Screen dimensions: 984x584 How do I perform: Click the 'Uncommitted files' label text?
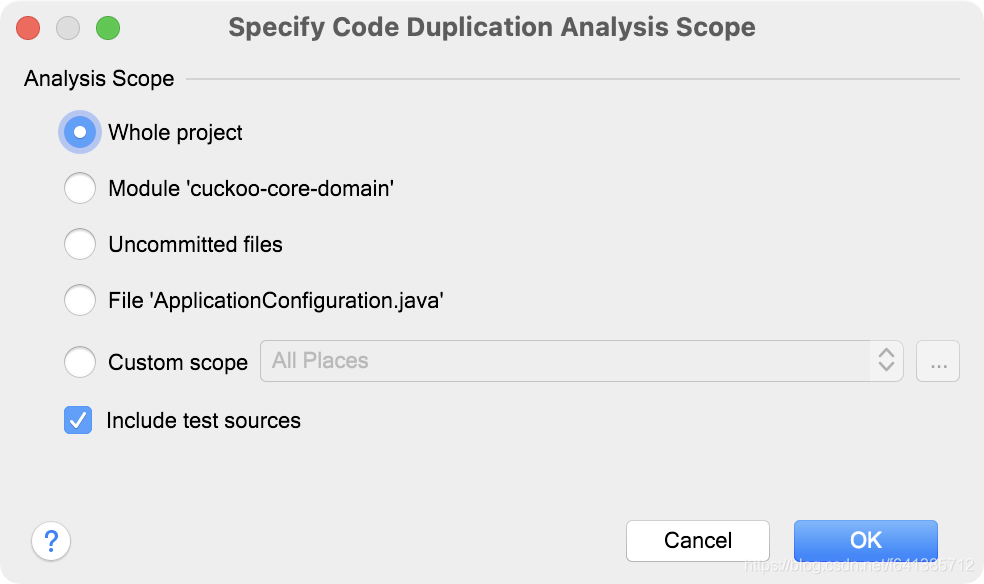pyautogui.click(x=195, y=244)
